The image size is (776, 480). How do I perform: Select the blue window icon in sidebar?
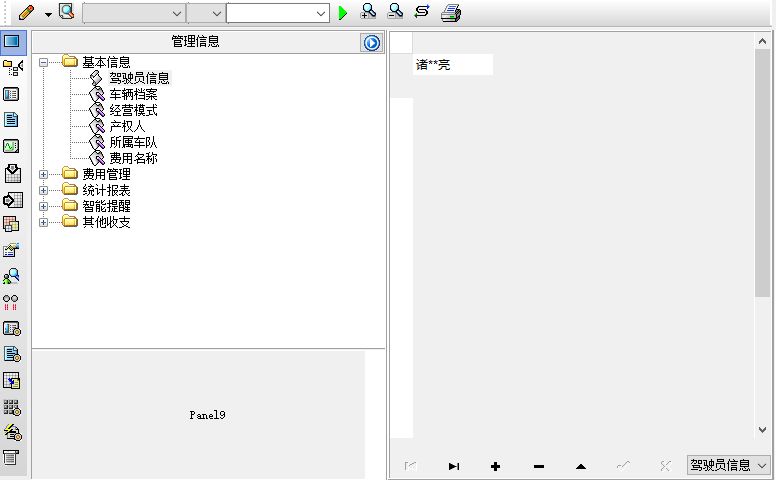point(12,41)
